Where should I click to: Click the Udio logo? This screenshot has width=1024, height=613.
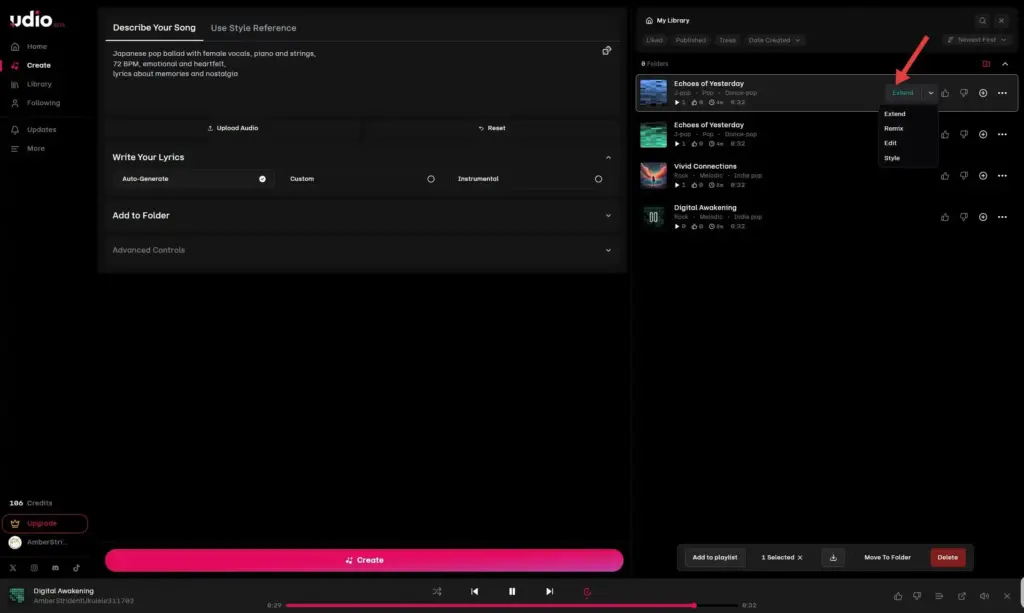coord(37,20)
